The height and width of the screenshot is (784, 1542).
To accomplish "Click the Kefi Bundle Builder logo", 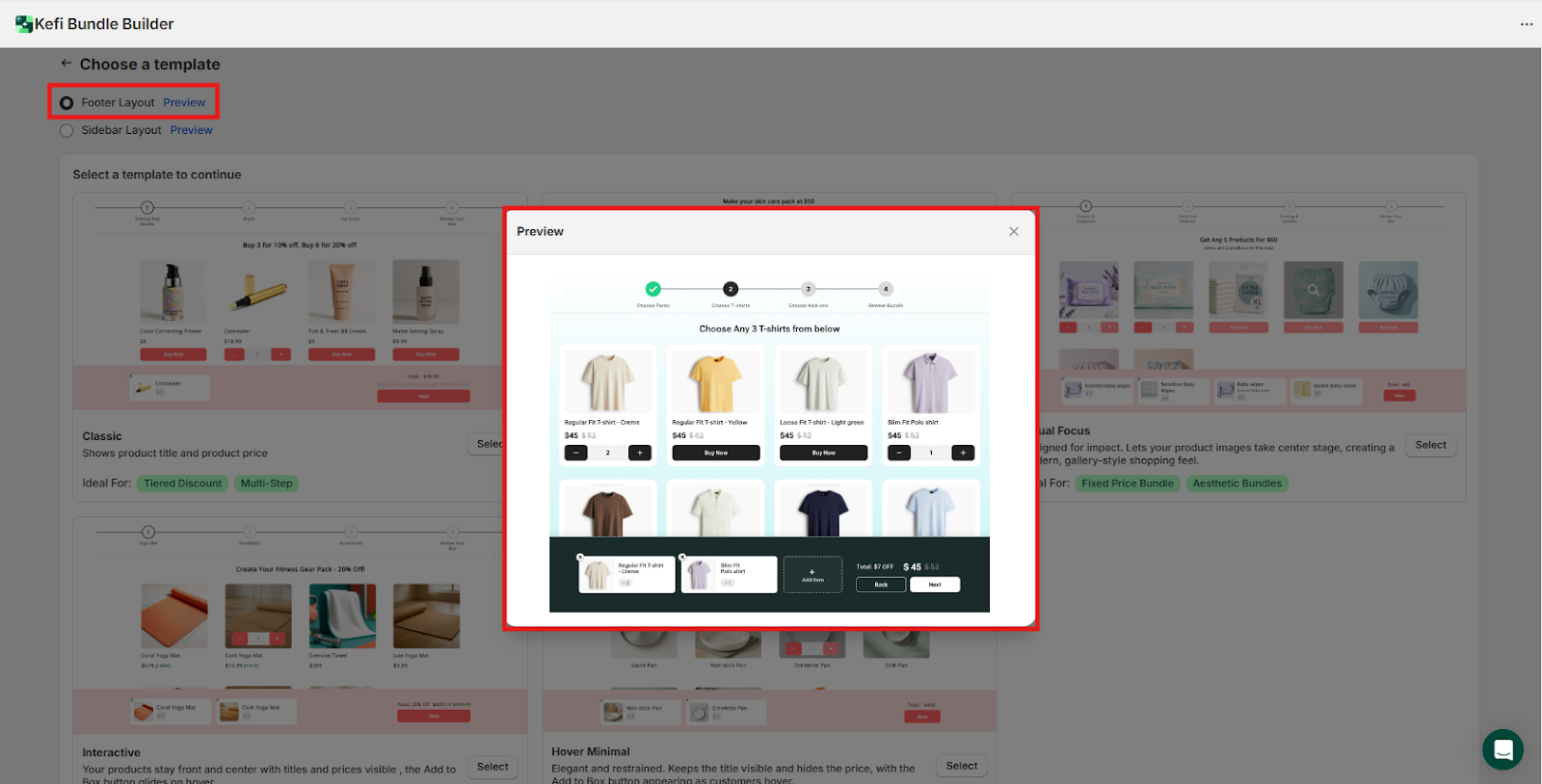I will click(24, 24).
